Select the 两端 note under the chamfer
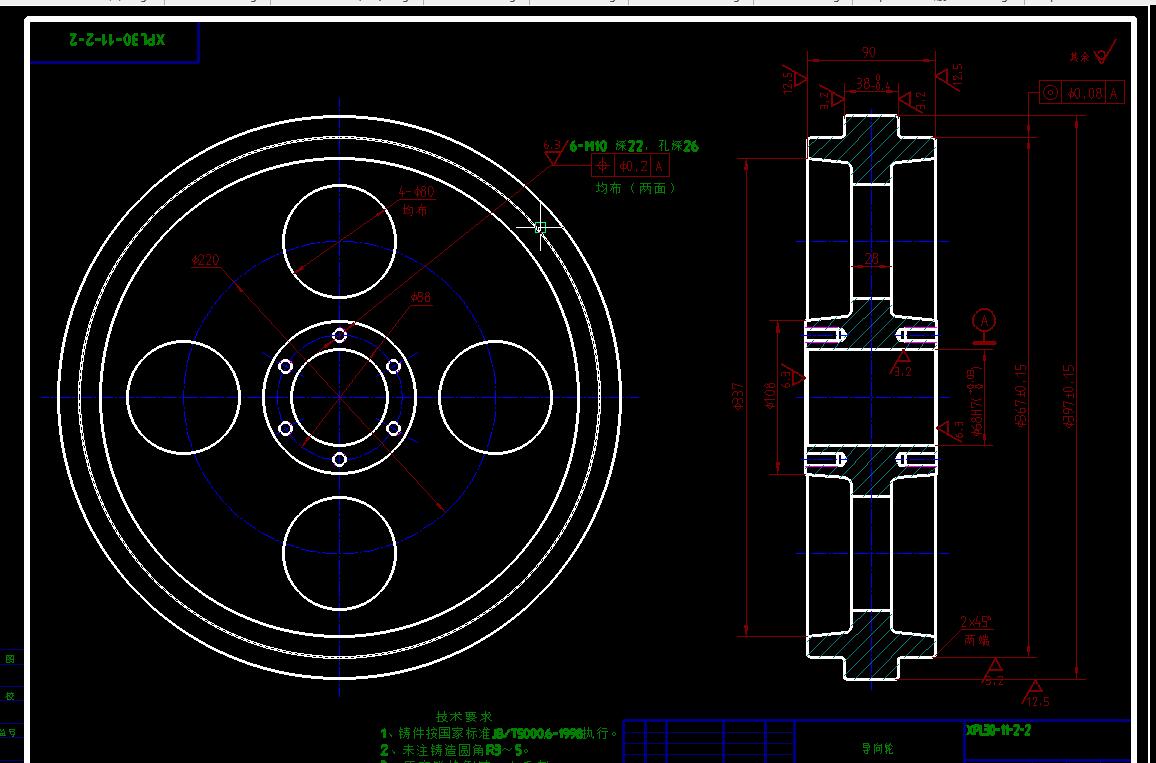 point(978,641)
